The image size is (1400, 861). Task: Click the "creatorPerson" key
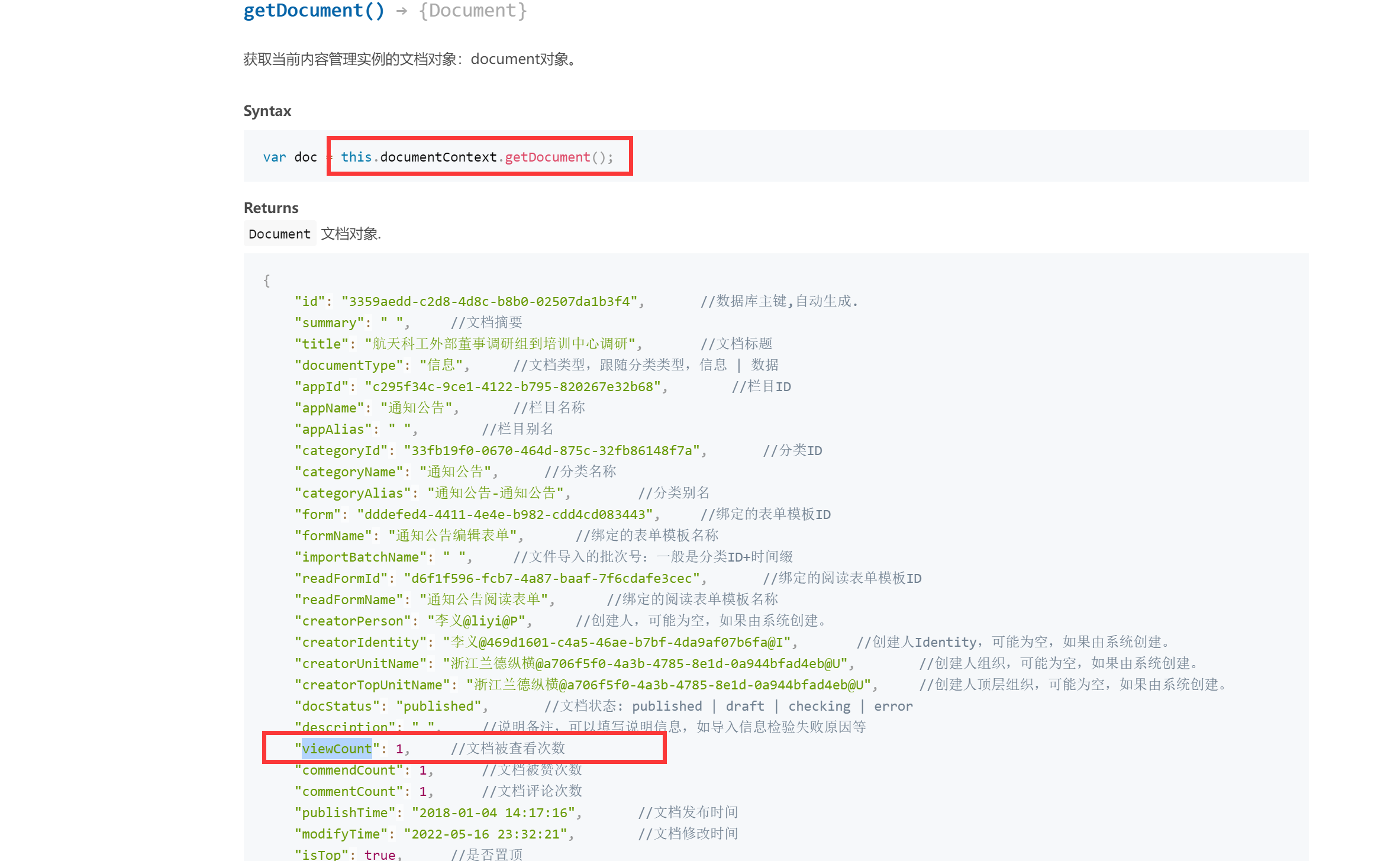coord(353,621)
